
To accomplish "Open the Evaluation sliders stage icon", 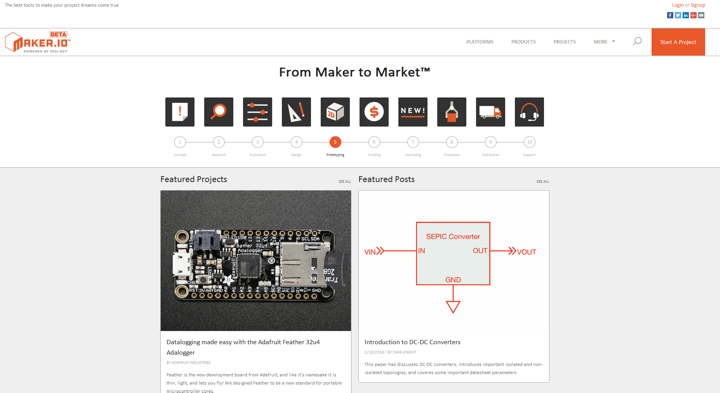I will point(258,112).
